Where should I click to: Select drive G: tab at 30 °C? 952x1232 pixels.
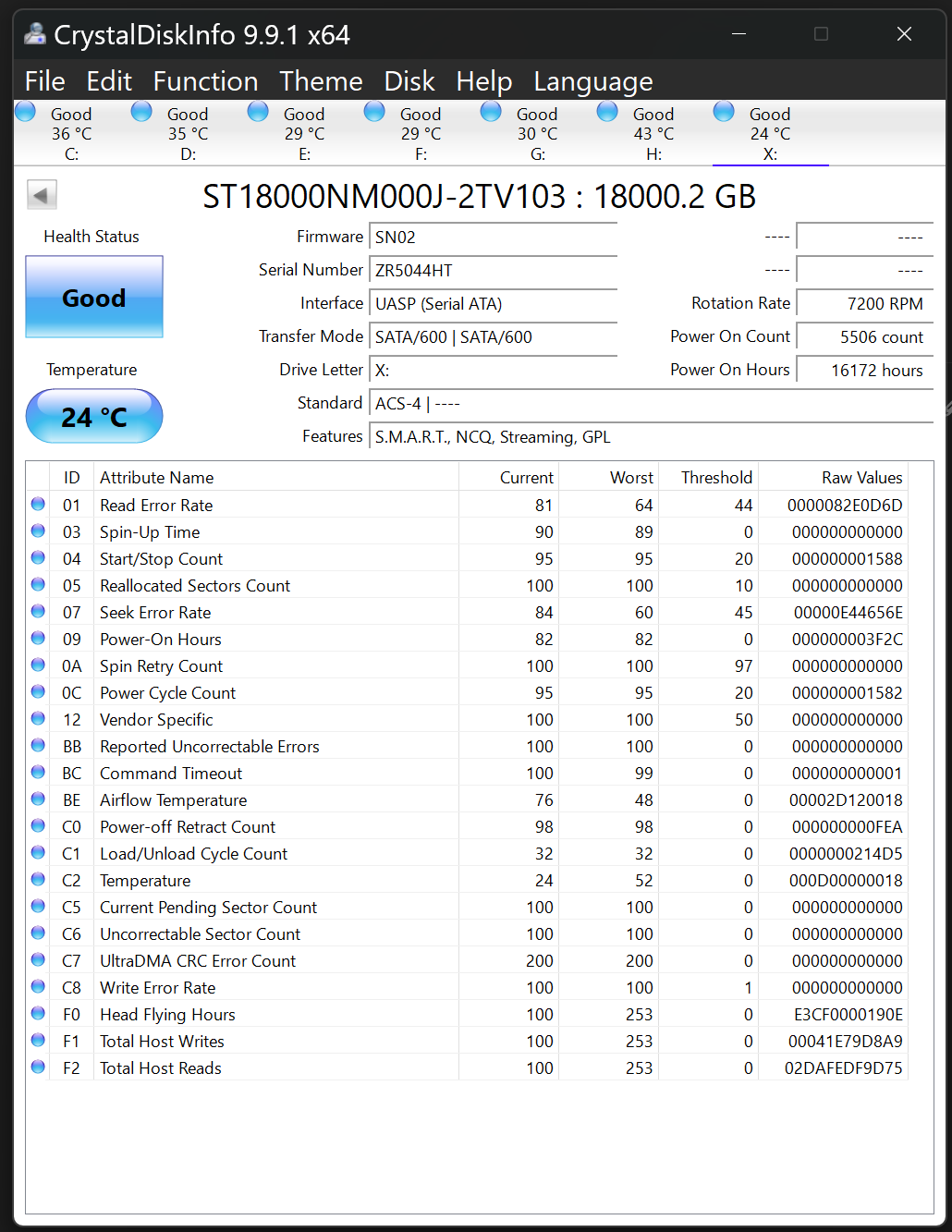pyautogui.click(x=537, y=133)
